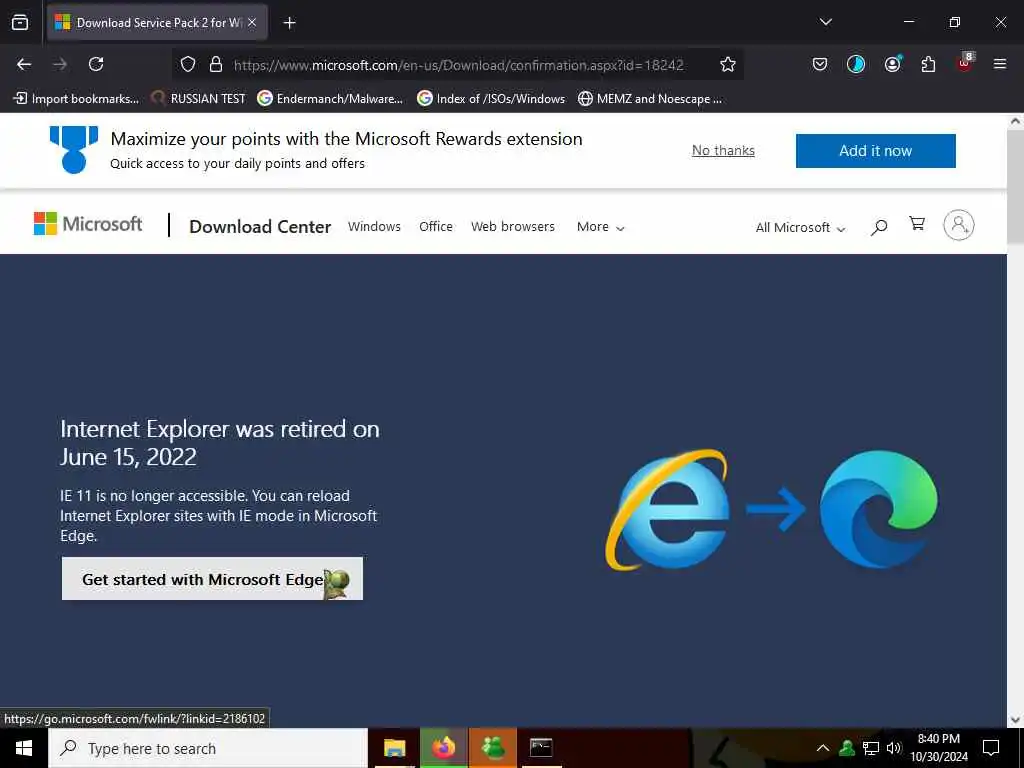Viewport: 1024px width, 768px height.
Task: Open the Windows Start menu
Action: (x=24, y=748)
